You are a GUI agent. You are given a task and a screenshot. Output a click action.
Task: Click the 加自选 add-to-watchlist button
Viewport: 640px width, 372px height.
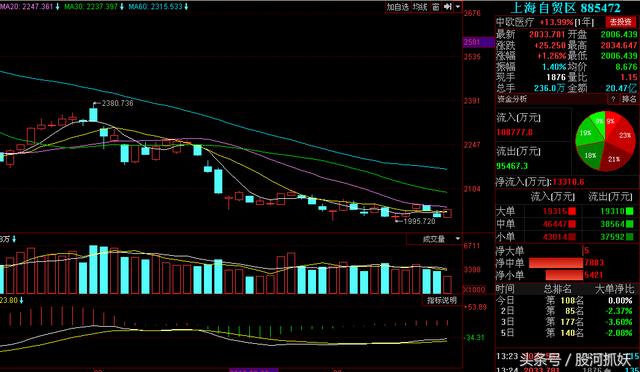point(398,7)
